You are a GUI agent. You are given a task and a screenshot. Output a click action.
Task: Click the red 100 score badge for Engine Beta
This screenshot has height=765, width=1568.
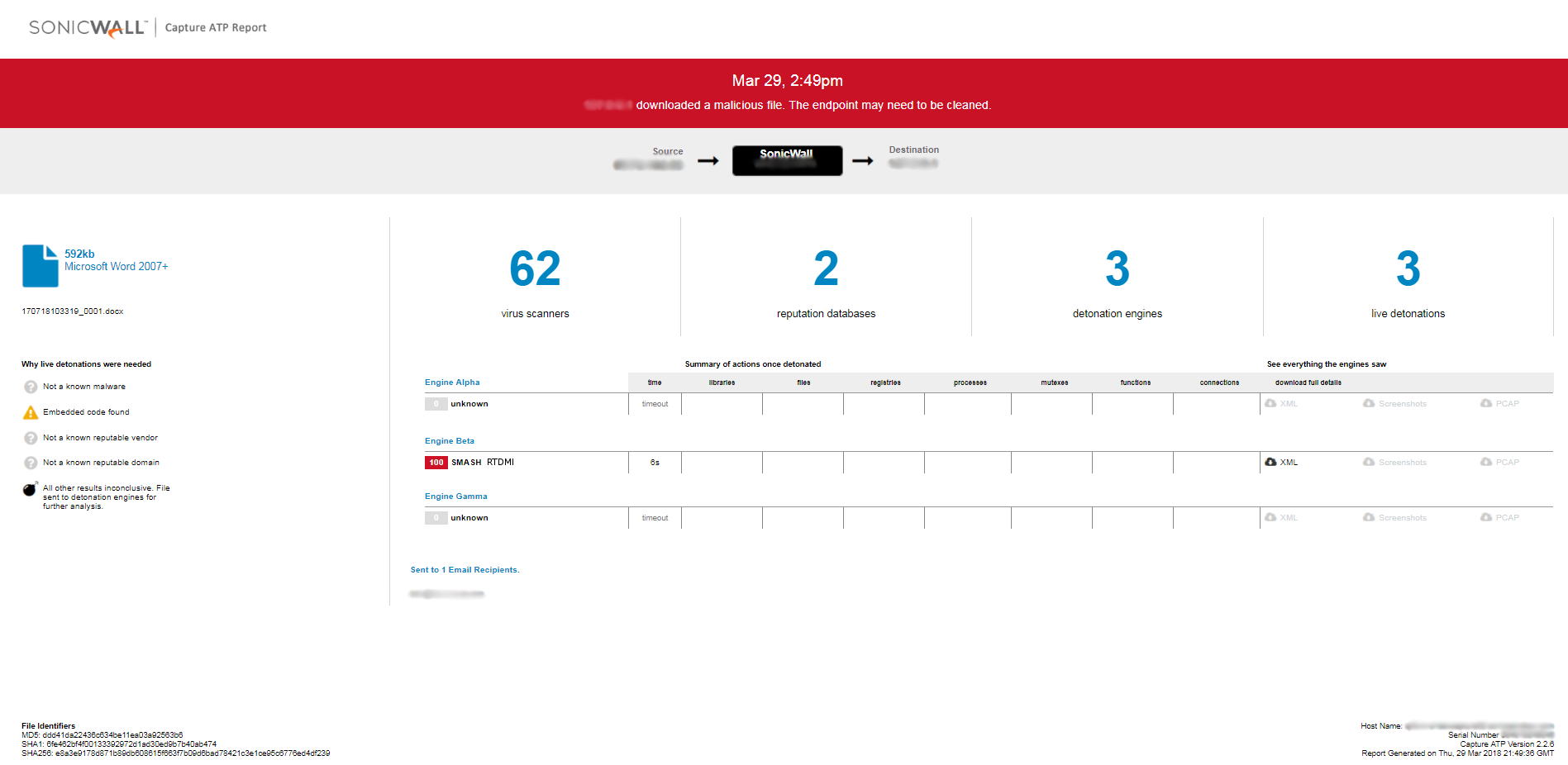coord(436,463)
